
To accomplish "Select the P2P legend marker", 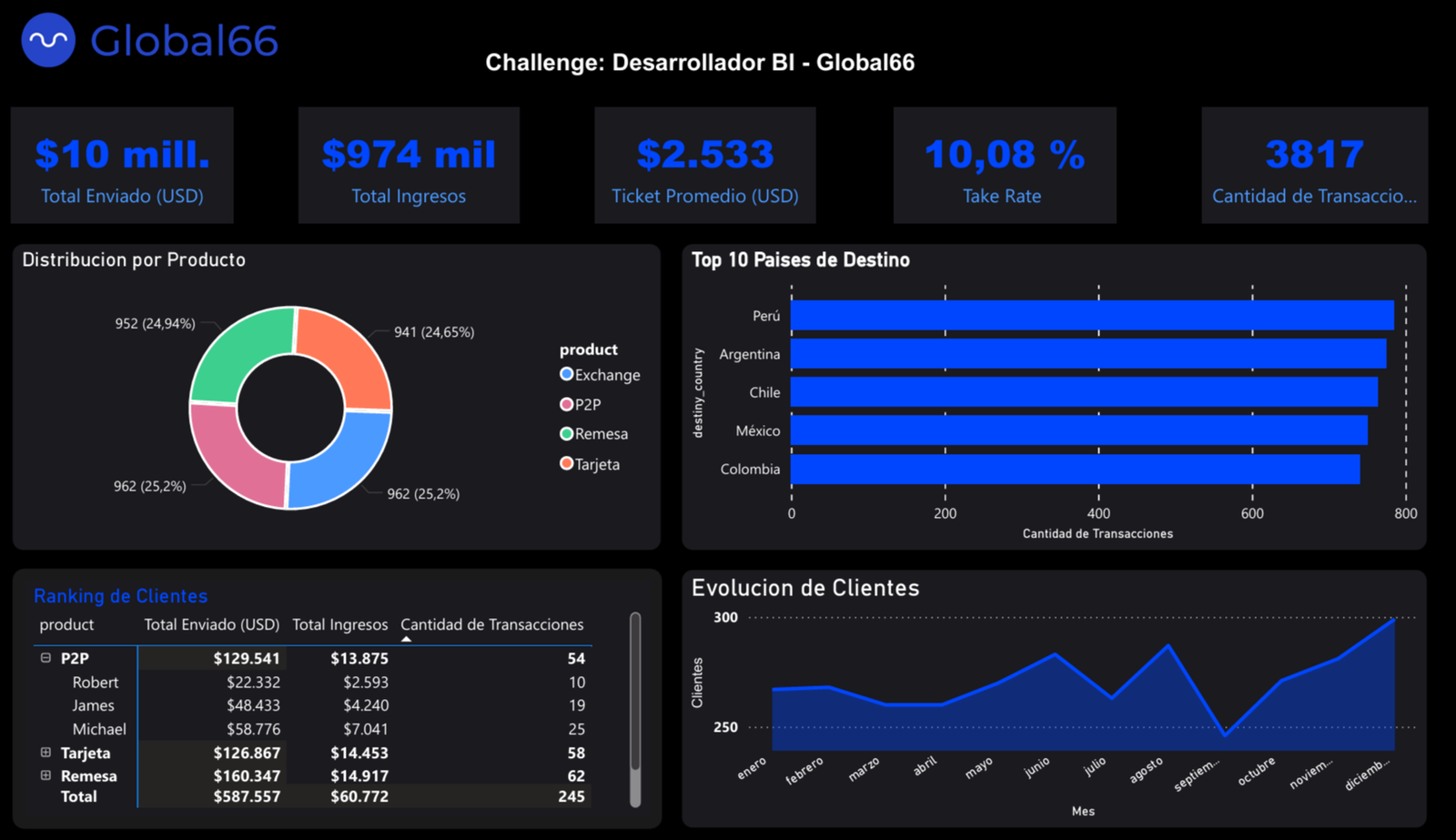I will [566, 403].
